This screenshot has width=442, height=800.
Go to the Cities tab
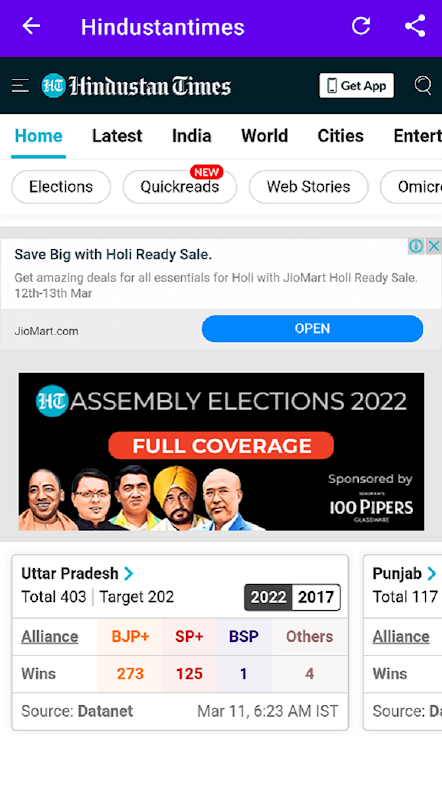click(x=340, y=136)
